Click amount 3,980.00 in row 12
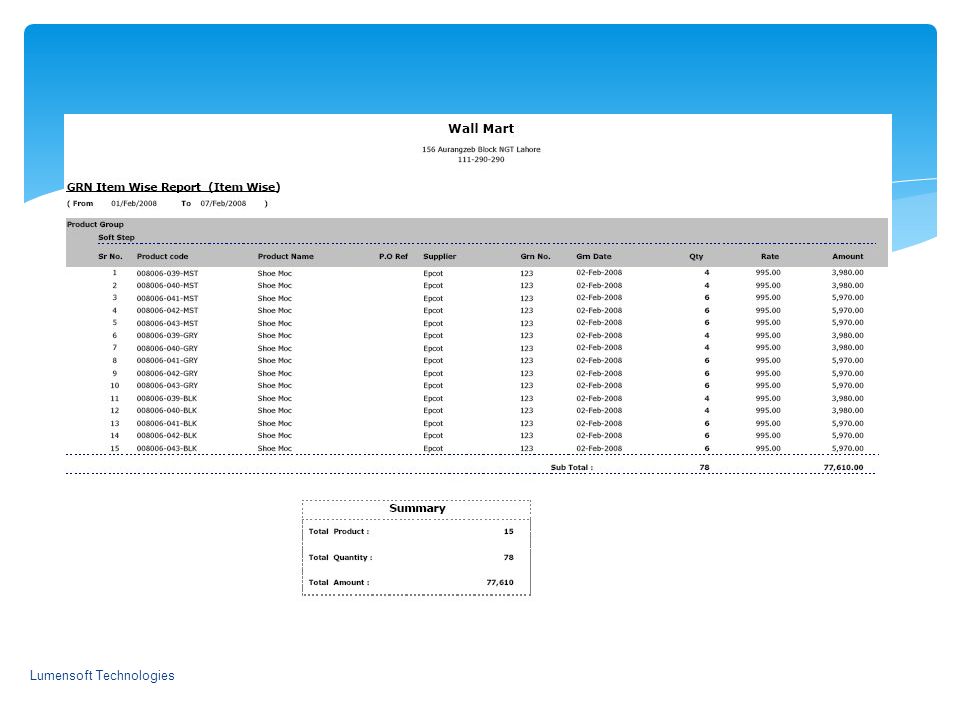Viewport: 960px width, 720px height. (847, 411)
